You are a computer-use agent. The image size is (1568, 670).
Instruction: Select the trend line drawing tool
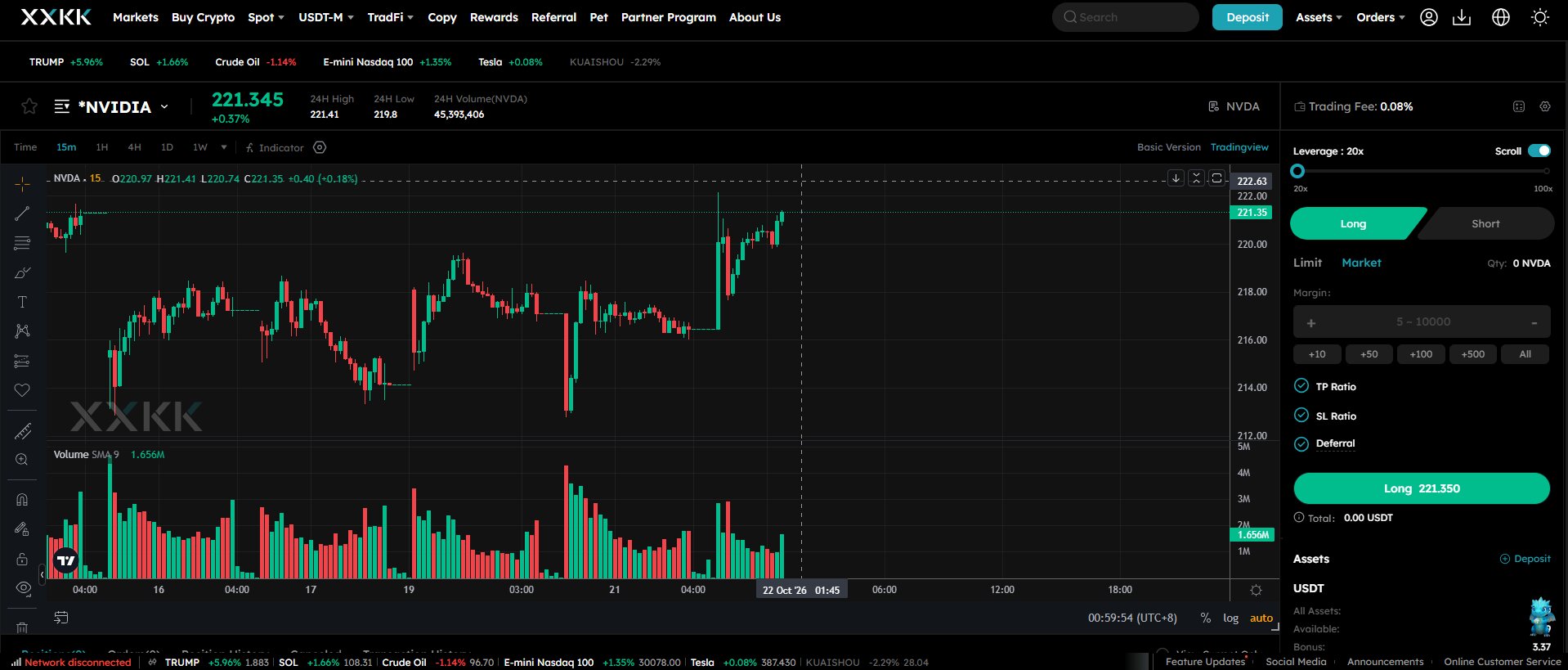pos(22,214)
